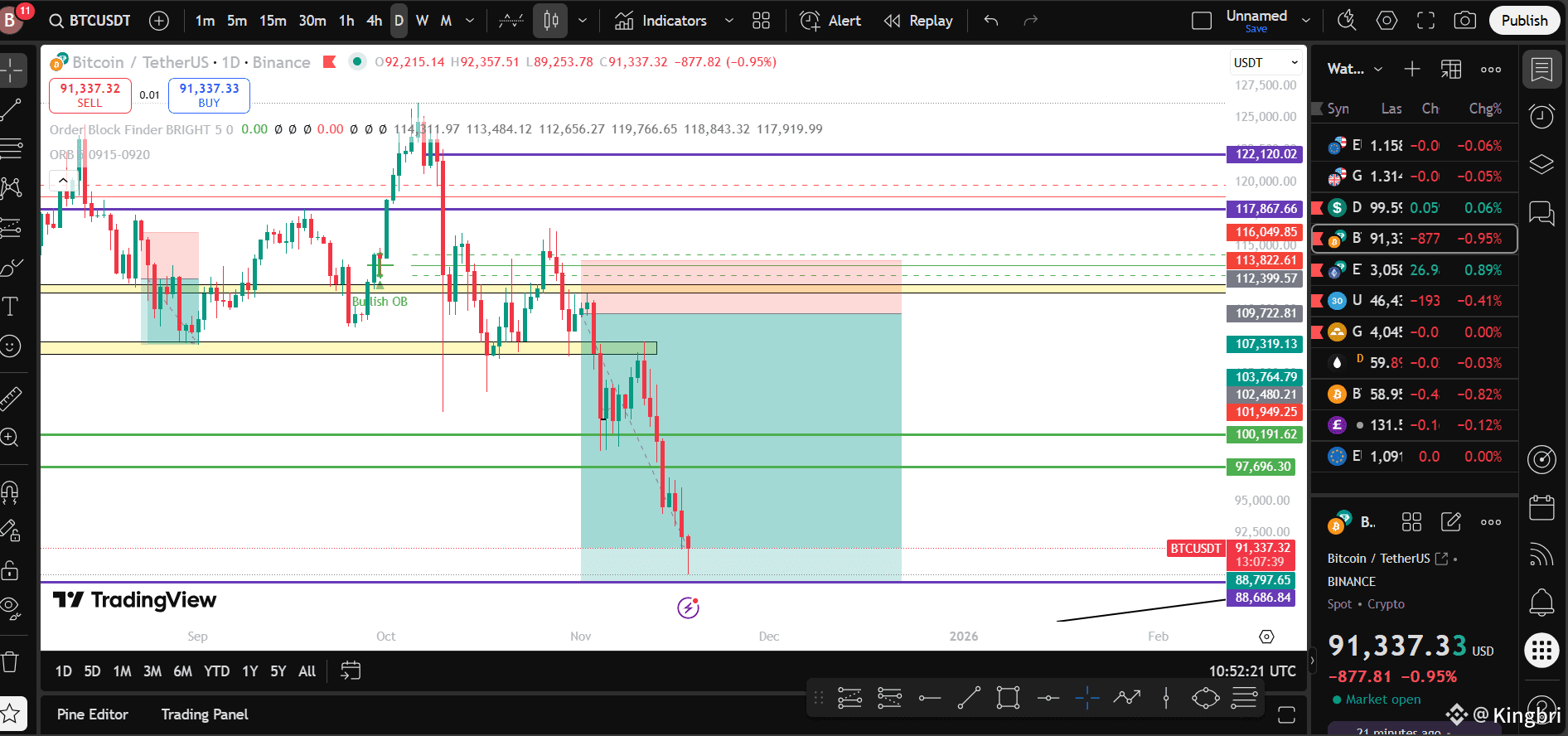Start bar Replay mode

pos(918,21)
